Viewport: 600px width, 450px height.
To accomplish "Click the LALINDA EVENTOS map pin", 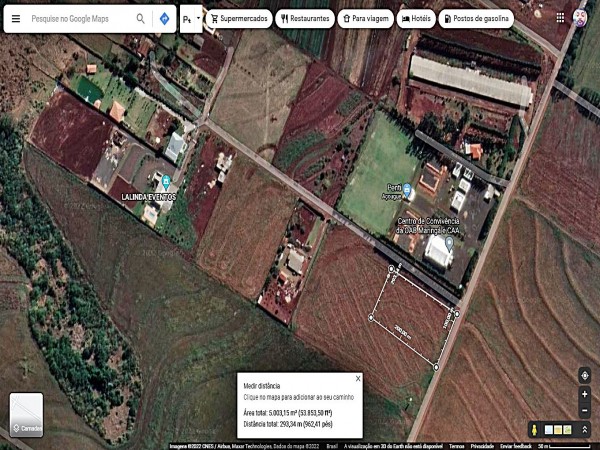I will pyautogui.click(x=165, y=183).
